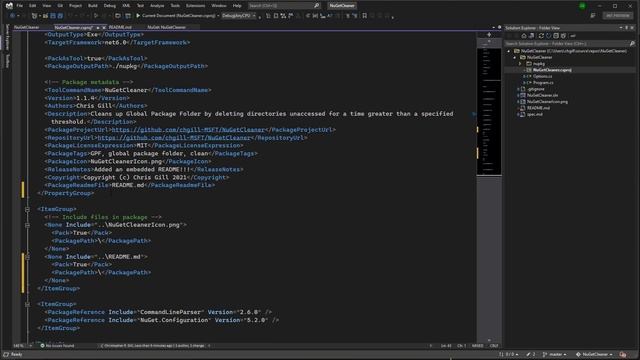Click the notifications bell in status bar

(x=623, y=354)
